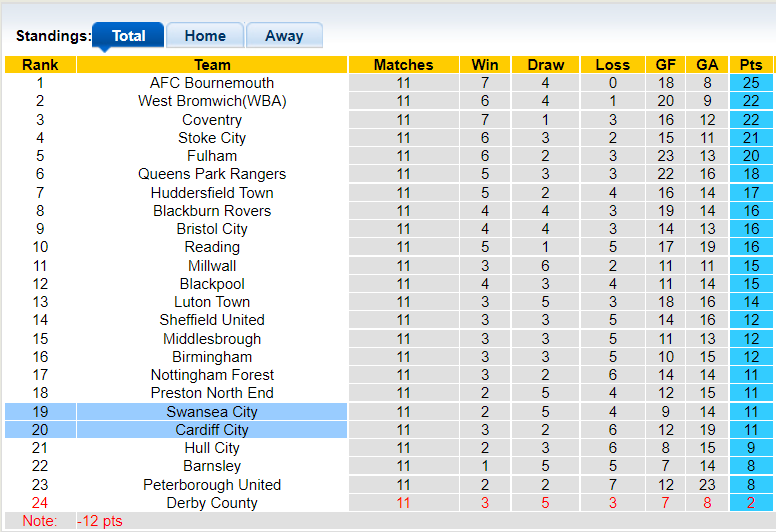Open AFC Bournemouth team link
The height and width of the screenshot is (532, 776).
[x=212, y=83]
